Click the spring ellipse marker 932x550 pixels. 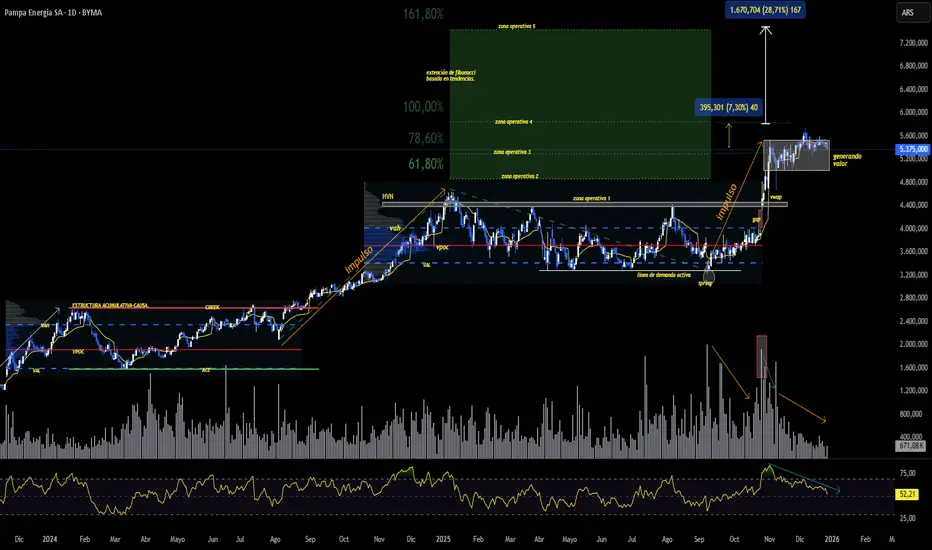coord(709,275)
